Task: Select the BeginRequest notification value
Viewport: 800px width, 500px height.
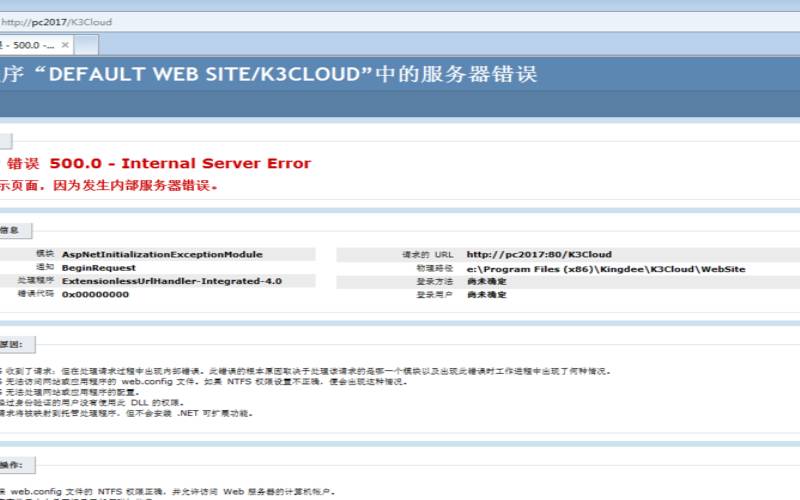Action: point(99,268)
